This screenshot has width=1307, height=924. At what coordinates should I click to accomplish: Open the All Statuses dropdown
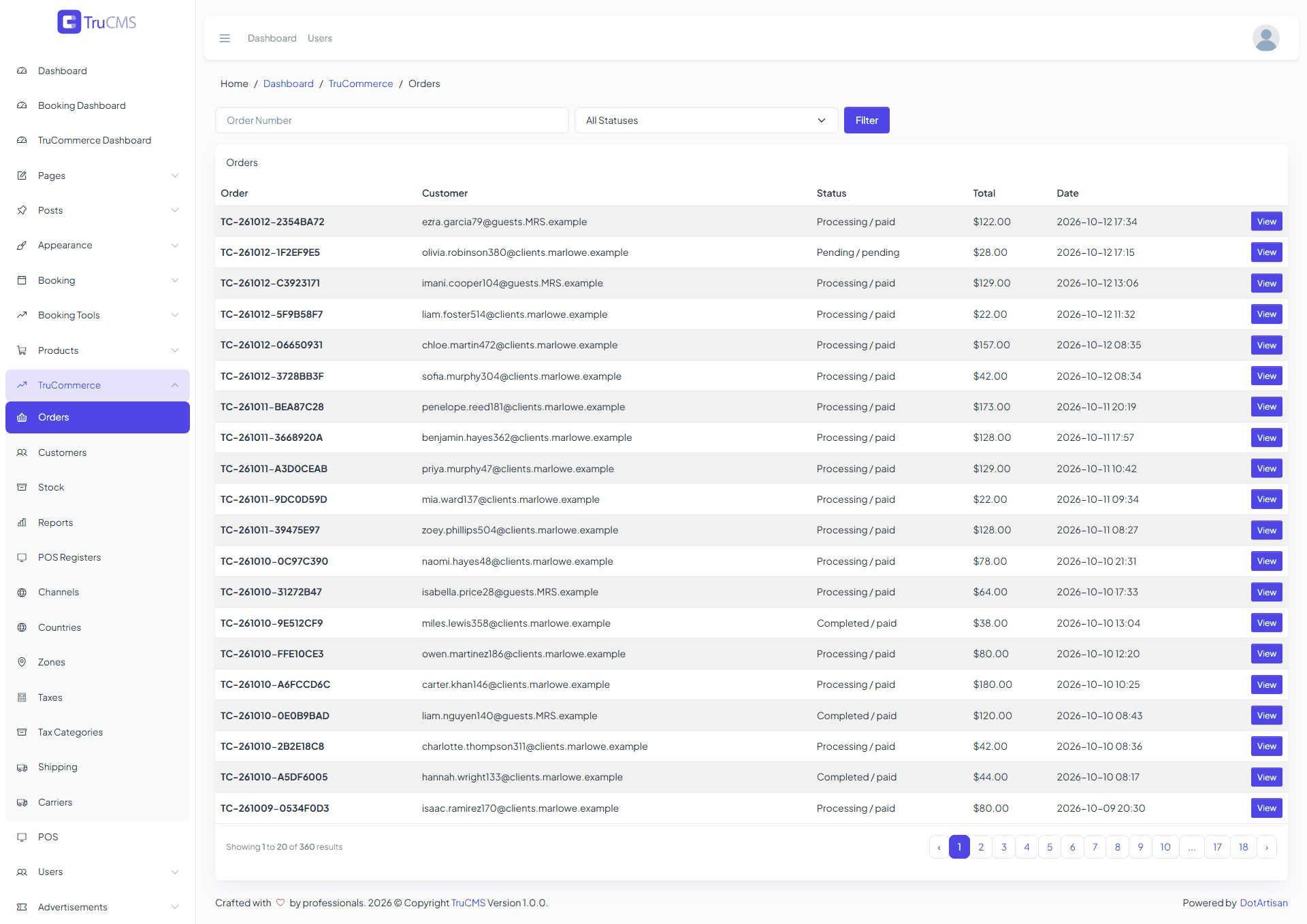[x=706, y=120]
